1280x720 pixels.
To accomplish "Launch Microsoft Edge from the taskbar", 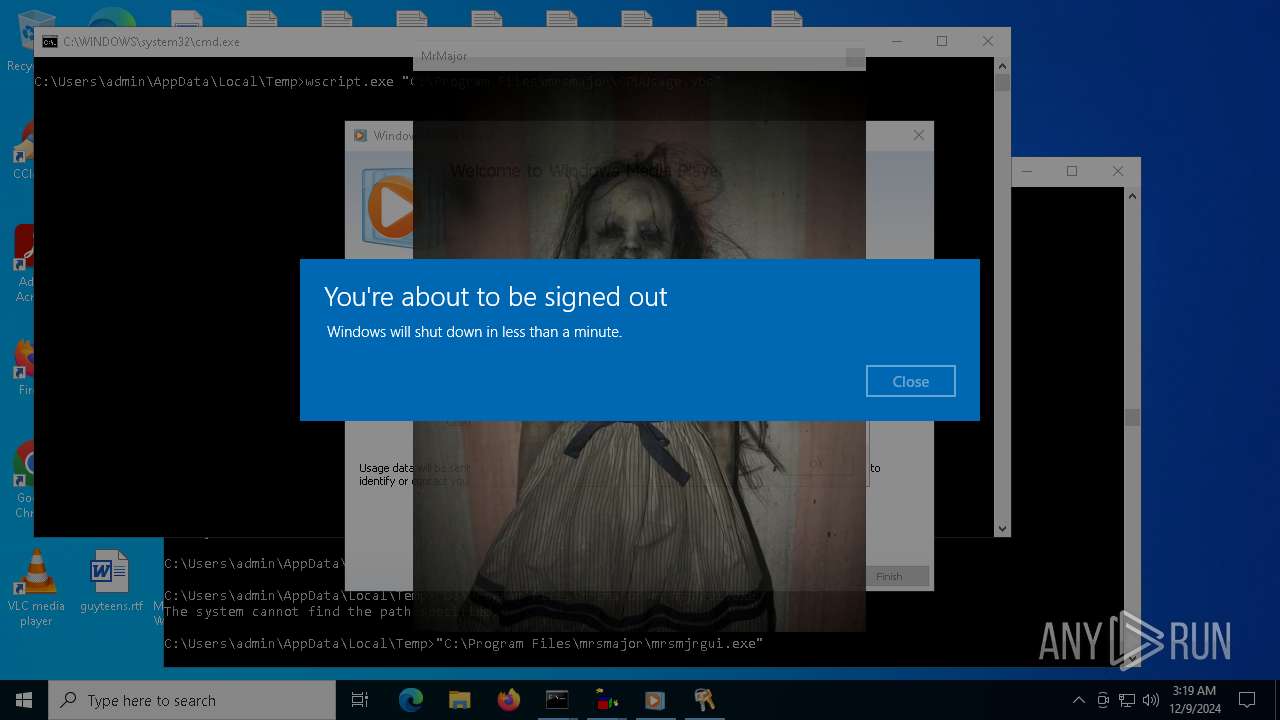I will [x=411, y=700].
